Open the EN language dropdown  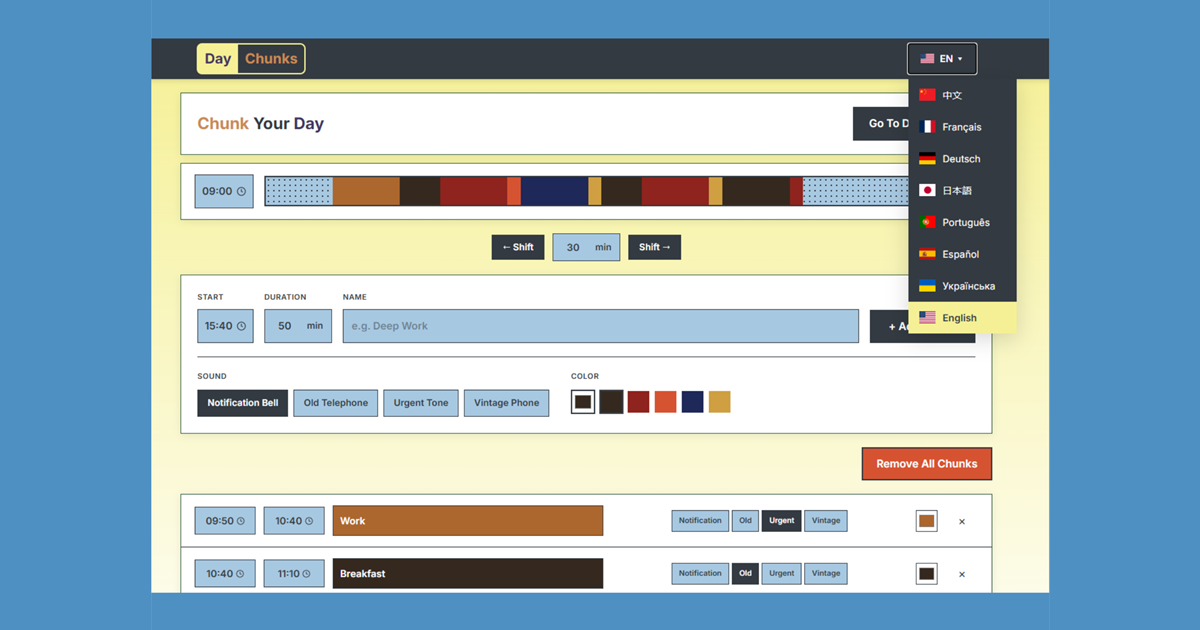pyautogui.click(x=942, y=59)
